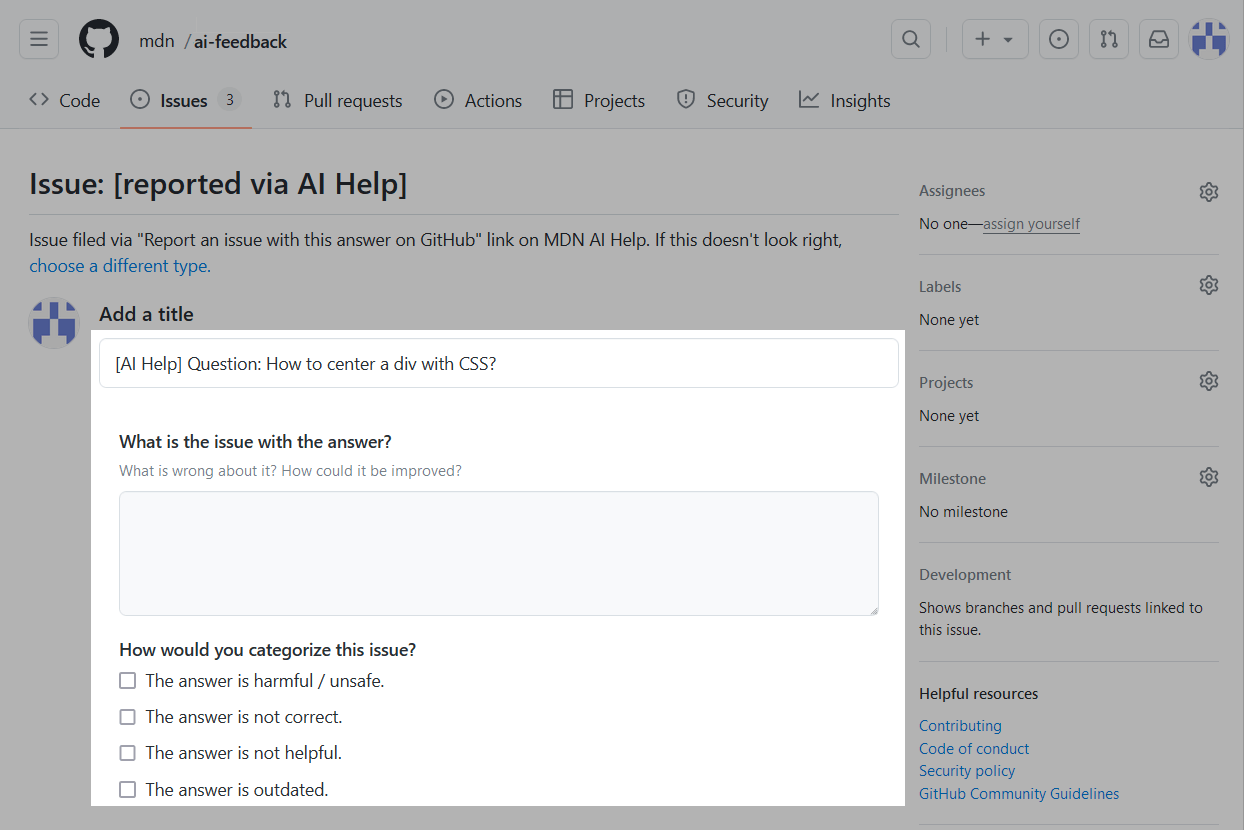Check 'The answer is harmful / unsafe'
1244x830 pixels.
128,681
